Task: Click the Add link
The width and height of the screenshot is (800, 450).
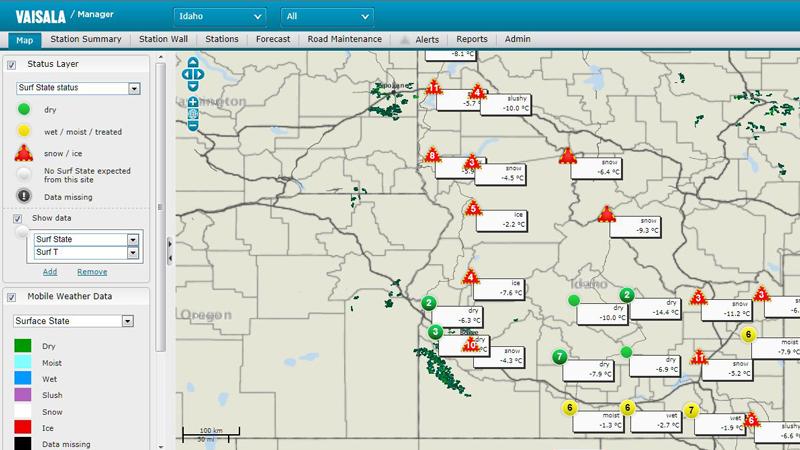Action: click(x=49, y=272)
